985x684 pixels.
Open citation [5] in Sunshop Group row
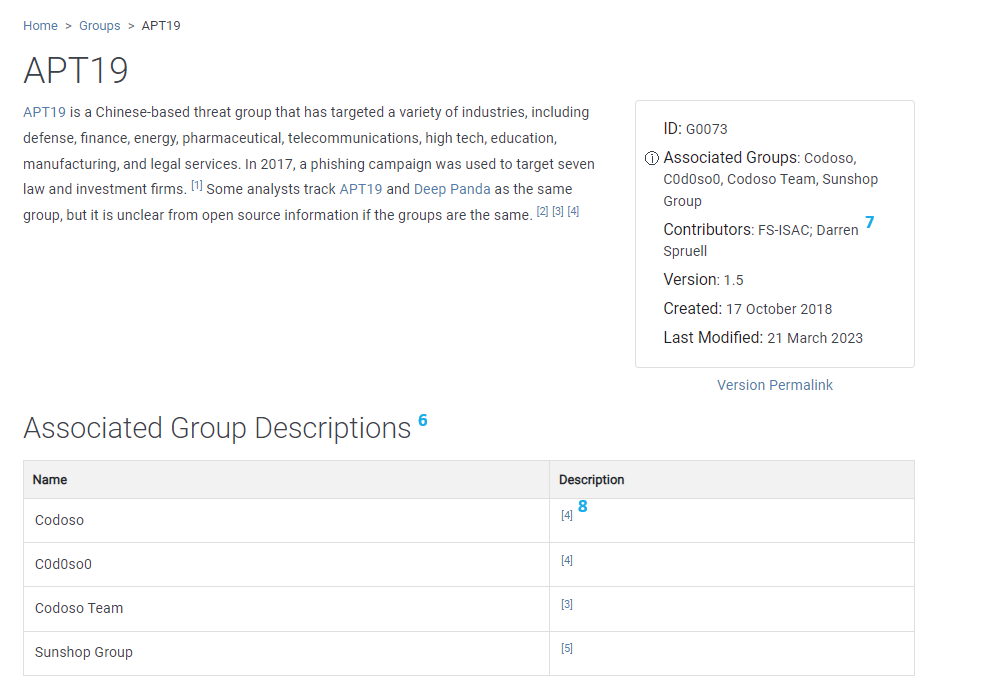(x=567, y=648)
